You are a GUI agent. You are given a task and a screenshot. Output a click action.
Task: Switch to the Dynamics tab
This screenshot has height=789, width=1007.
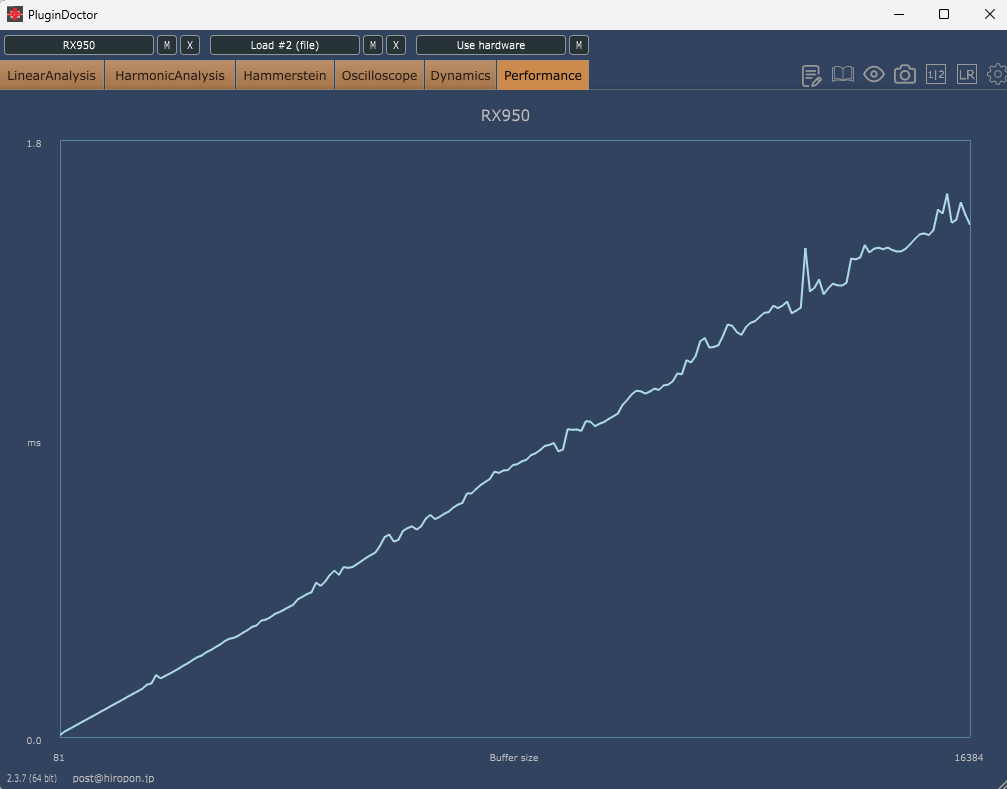460,75
